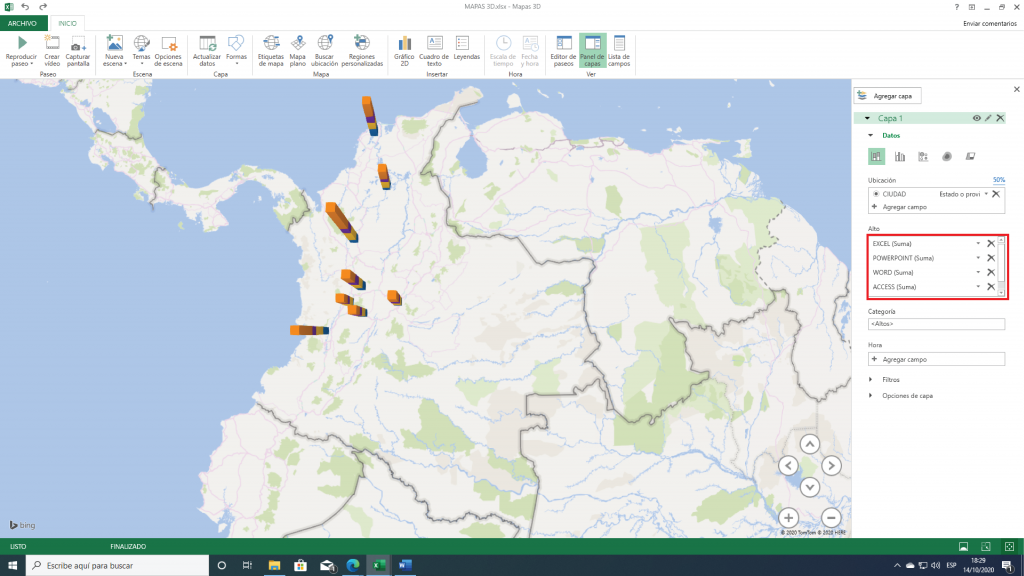The height and width of the screenshot is (576, 1024).
Task: Click the Windows search box
Action: [x=118, y=566]
